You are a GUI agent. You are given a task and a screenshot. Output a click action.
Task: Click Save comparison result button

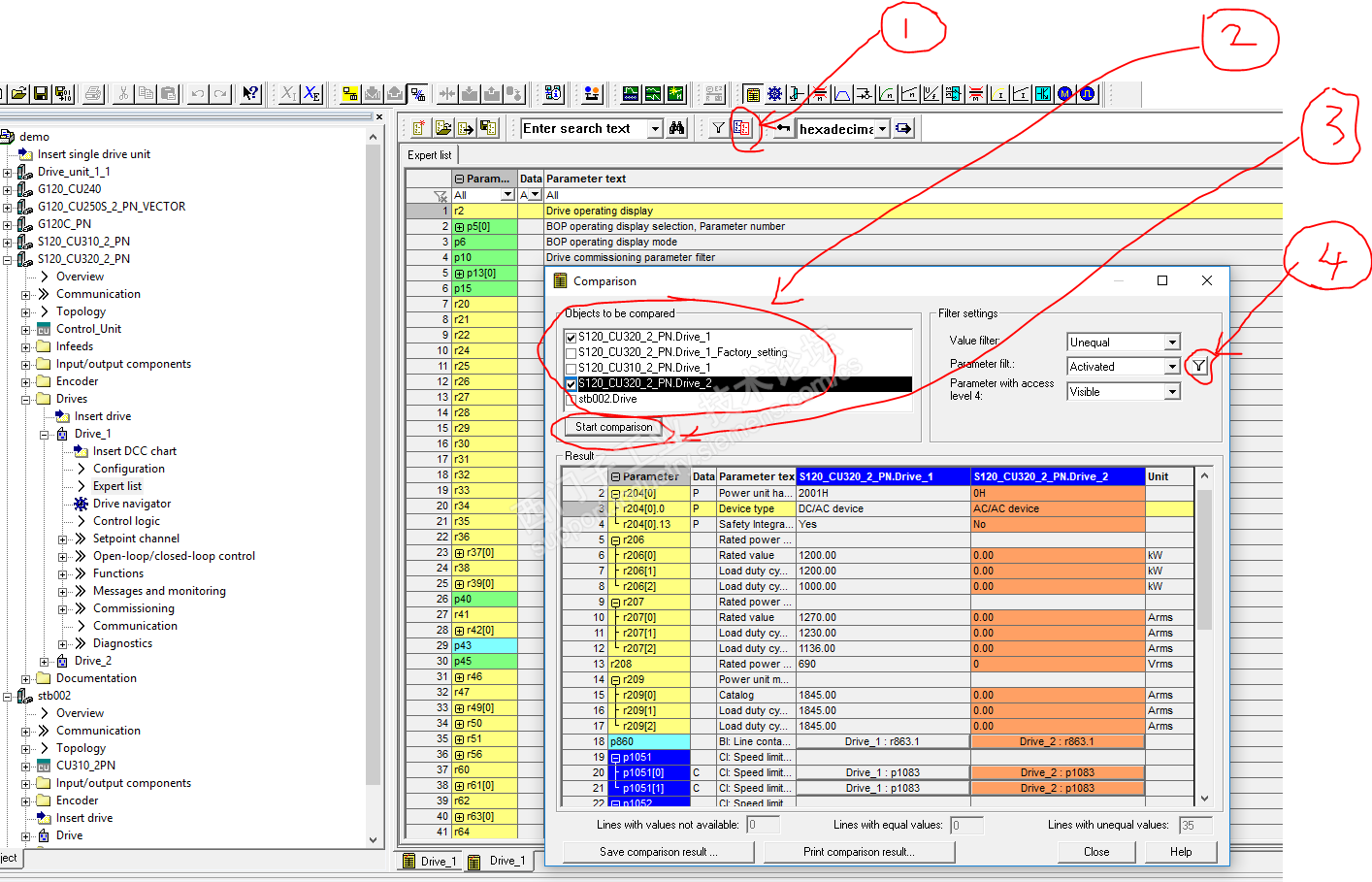coord(658,852)
